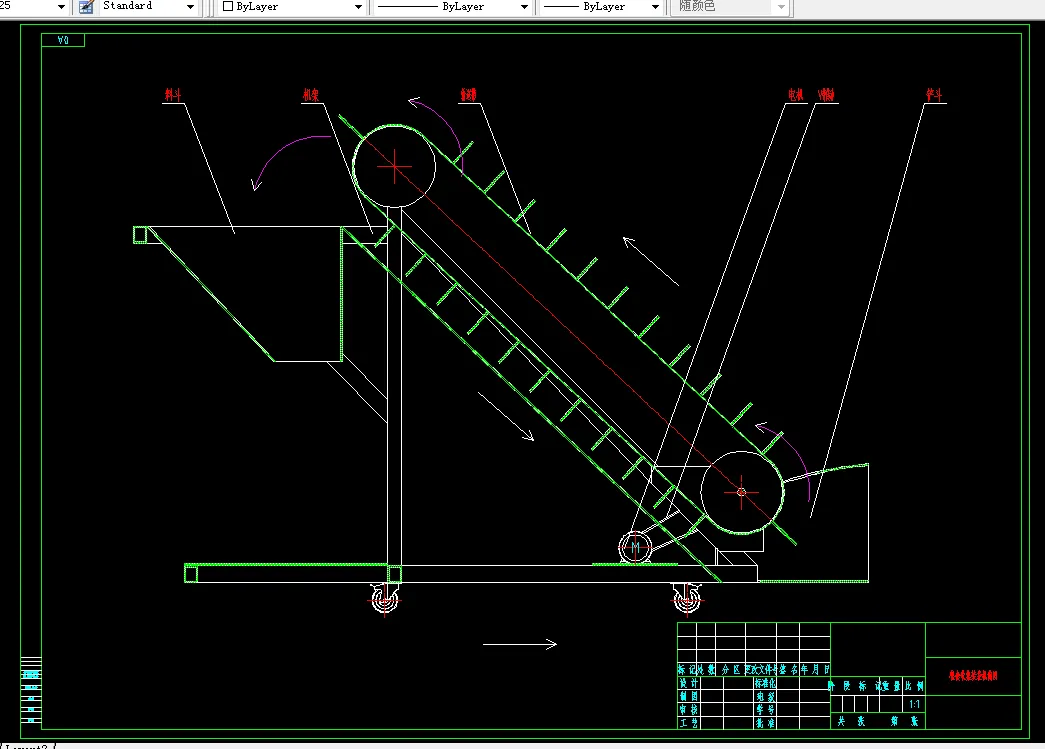Screen dimensions: 1045x749
Task: Select the 1:1 scale value in title block
Action: [914, 704]
